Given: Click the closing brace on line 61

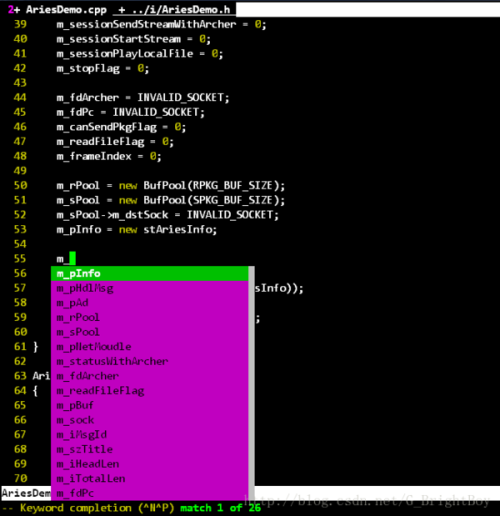Looking at the screenshot, I should tap(36, 347).
